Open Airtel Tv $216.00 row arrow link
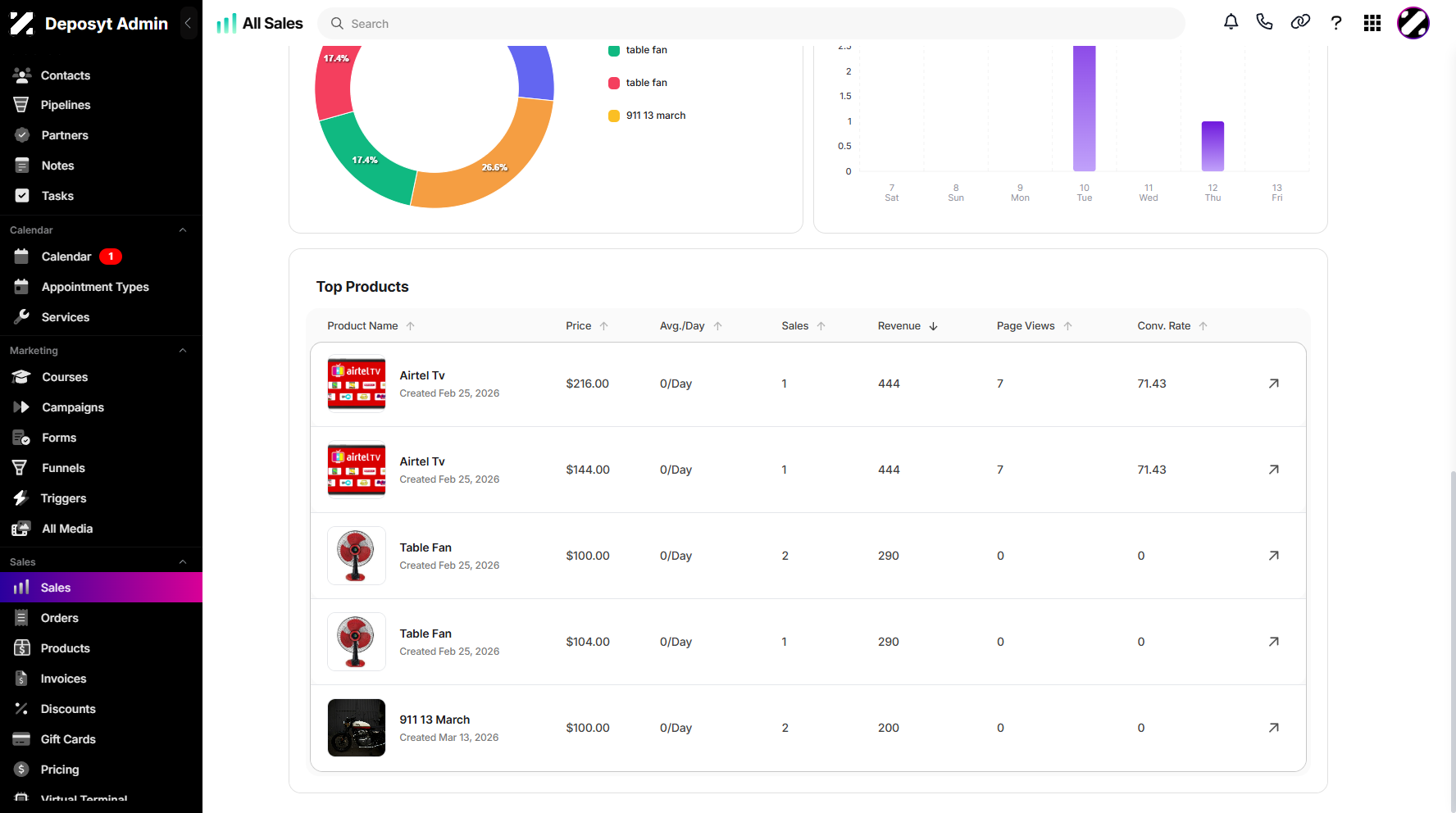The width and height of the screenshot is (1456, 813). pyautogui.click(x=1274, y=384)
